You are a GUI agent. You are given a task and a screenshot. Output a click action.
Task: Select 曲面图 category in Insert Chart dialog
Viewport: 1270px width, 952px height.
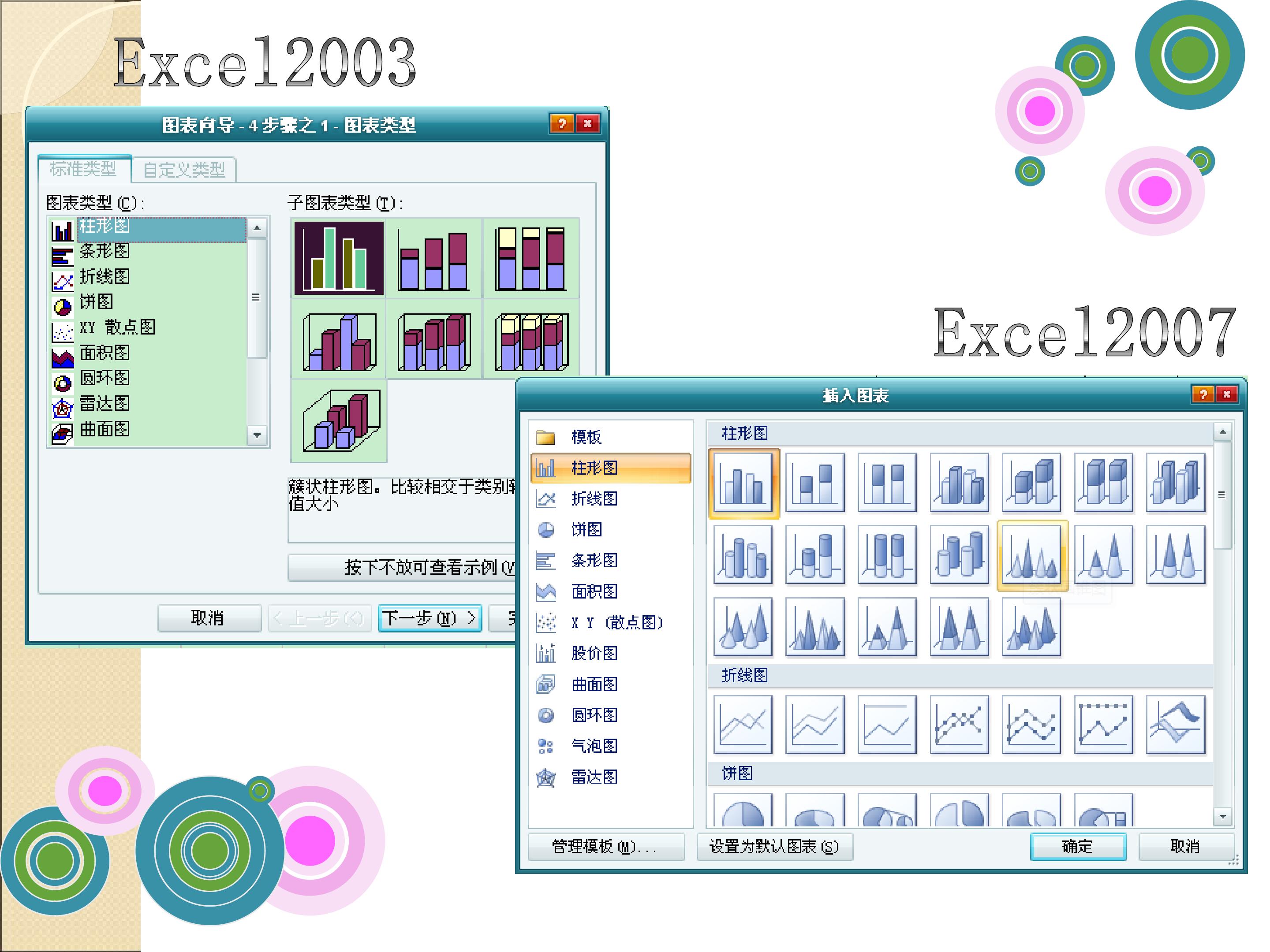610,684
